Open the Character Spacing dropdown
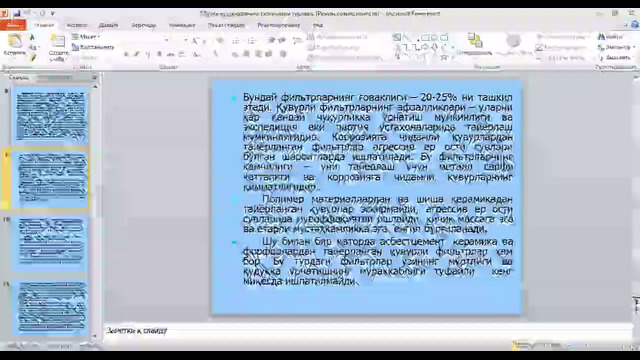The height and width of the screenshot is (360, 640). click(182, 53)
